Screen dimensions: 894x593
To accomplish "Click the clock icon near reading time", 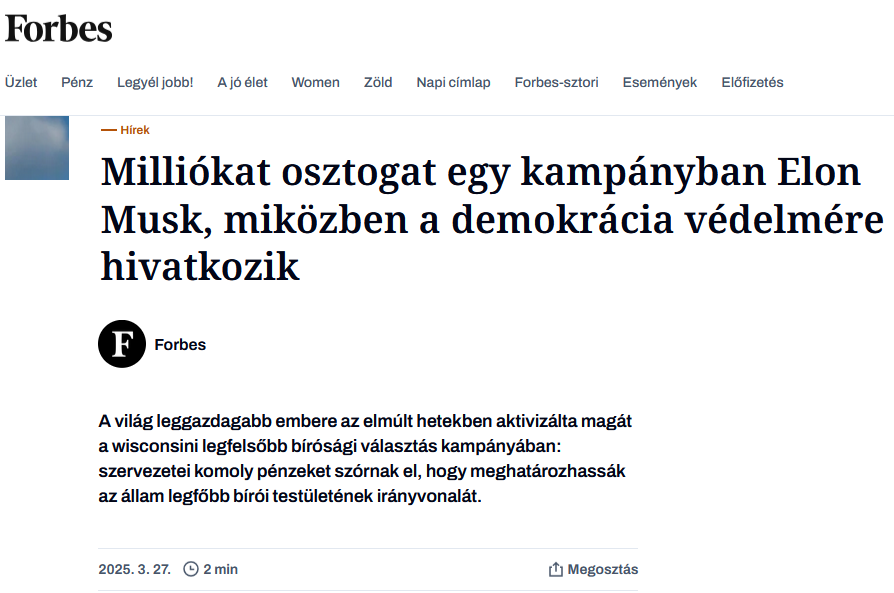I will (191, 570).
